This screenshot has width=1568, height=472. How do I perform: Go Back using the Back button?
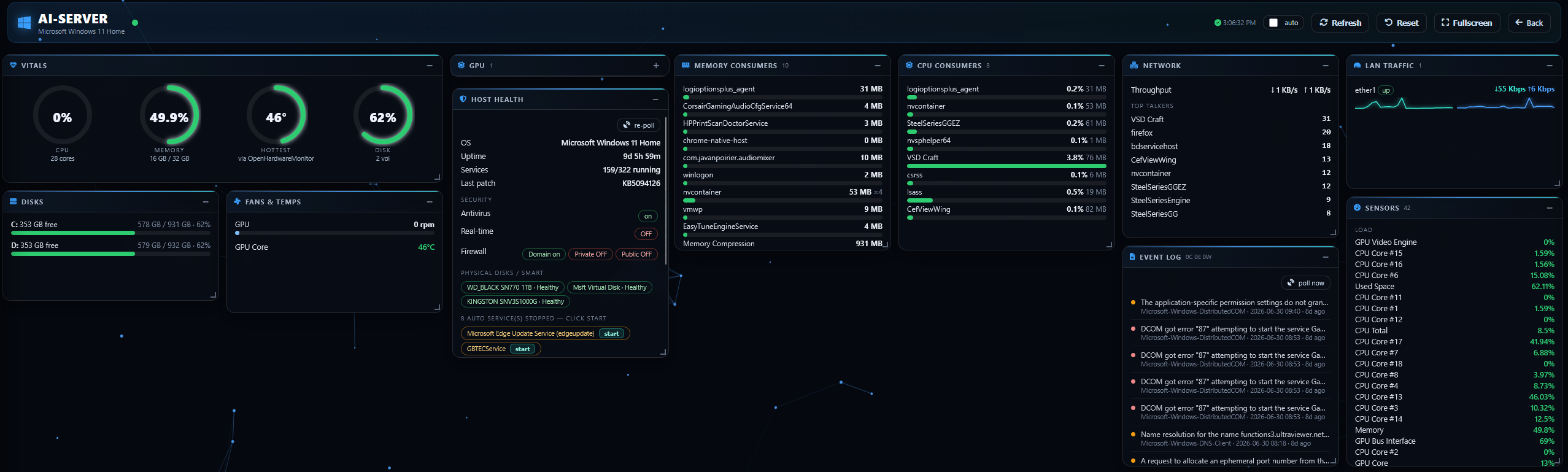[1529, 23]
